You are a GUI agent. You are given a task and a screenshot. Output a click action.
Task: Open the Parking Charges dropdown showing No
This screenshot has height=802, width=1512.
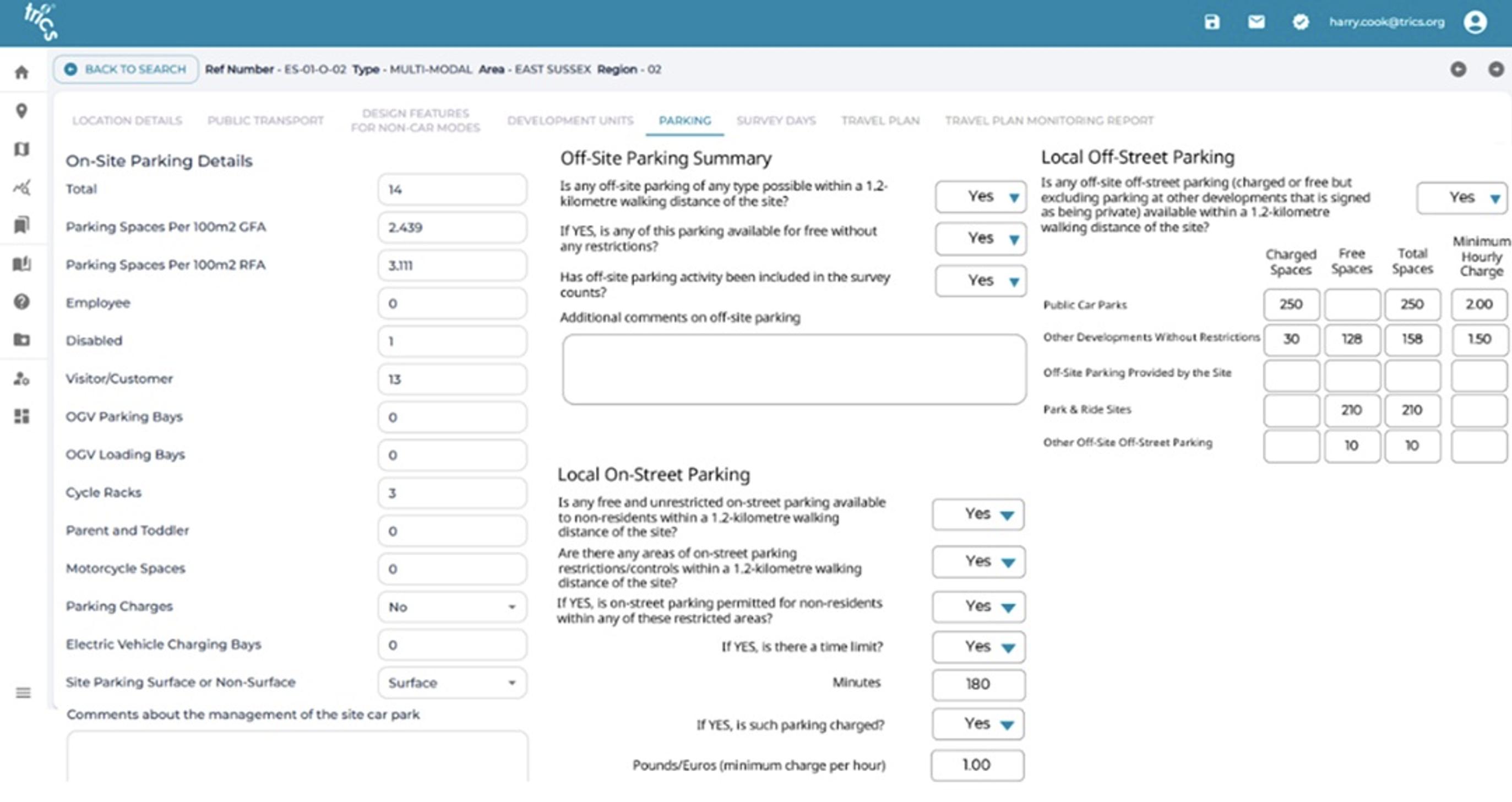click(x=452, y=607)
